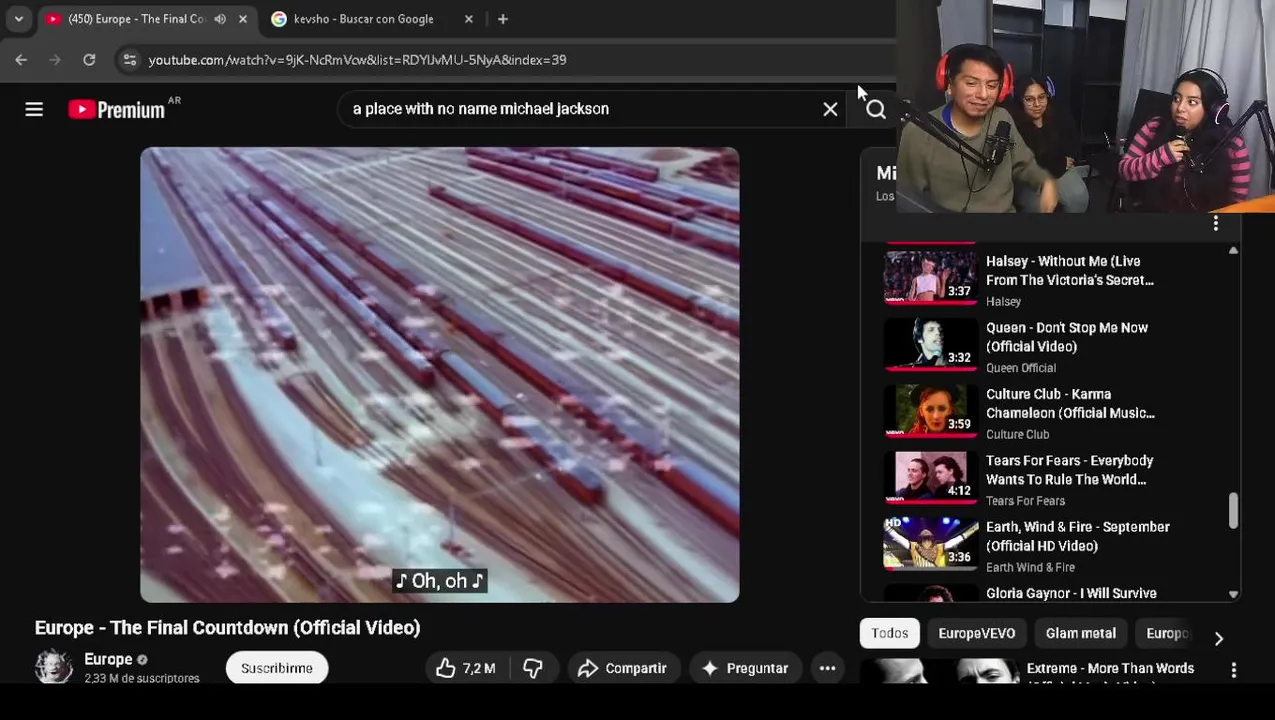This screenshot has width=1275, height=720.
Task: Switch to kevsho Google search tab
Action: 363,19
